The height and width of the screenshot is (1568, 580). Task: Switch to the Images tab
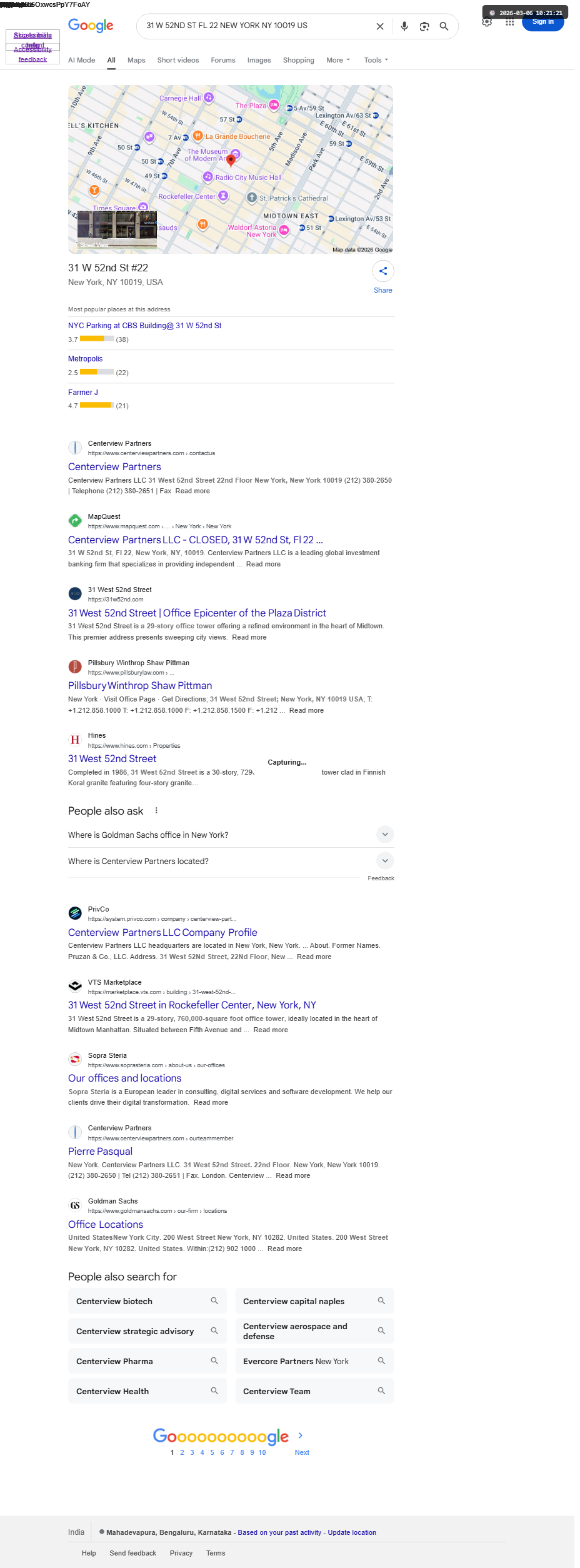click(x=259, y=61)
